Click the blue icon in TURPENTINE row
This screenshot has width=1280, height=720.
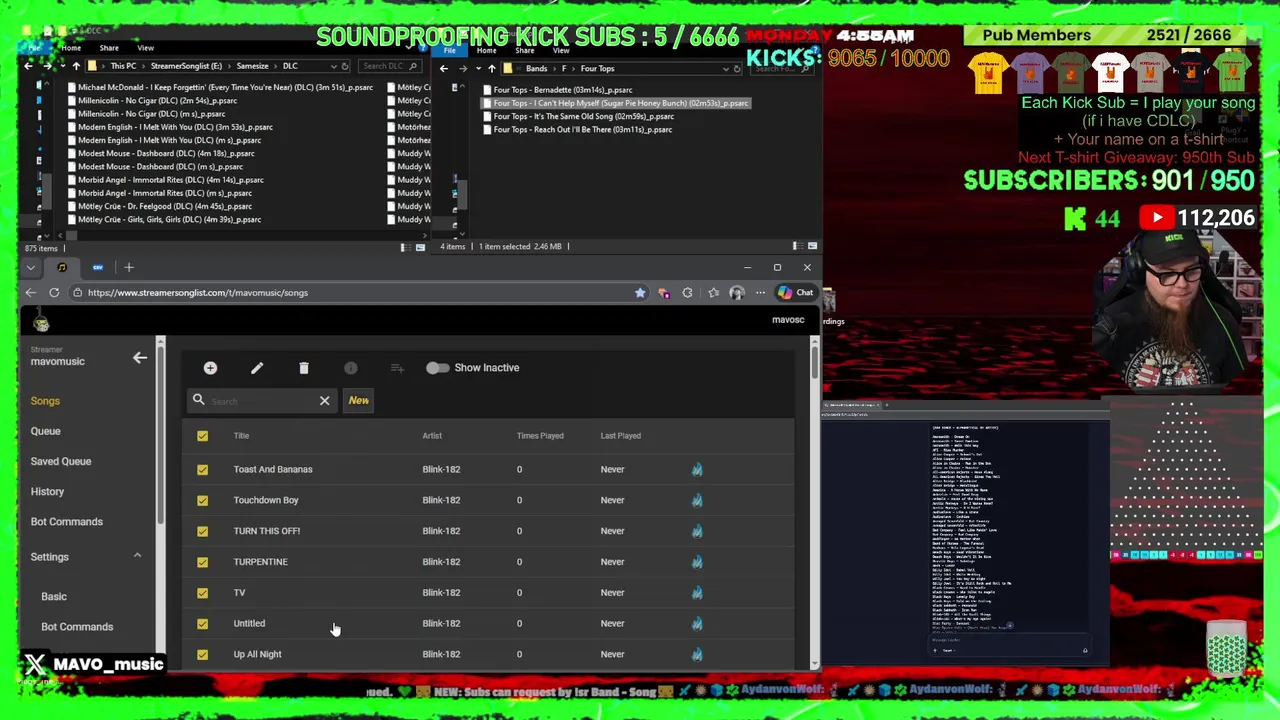click(x=697, y=562)
